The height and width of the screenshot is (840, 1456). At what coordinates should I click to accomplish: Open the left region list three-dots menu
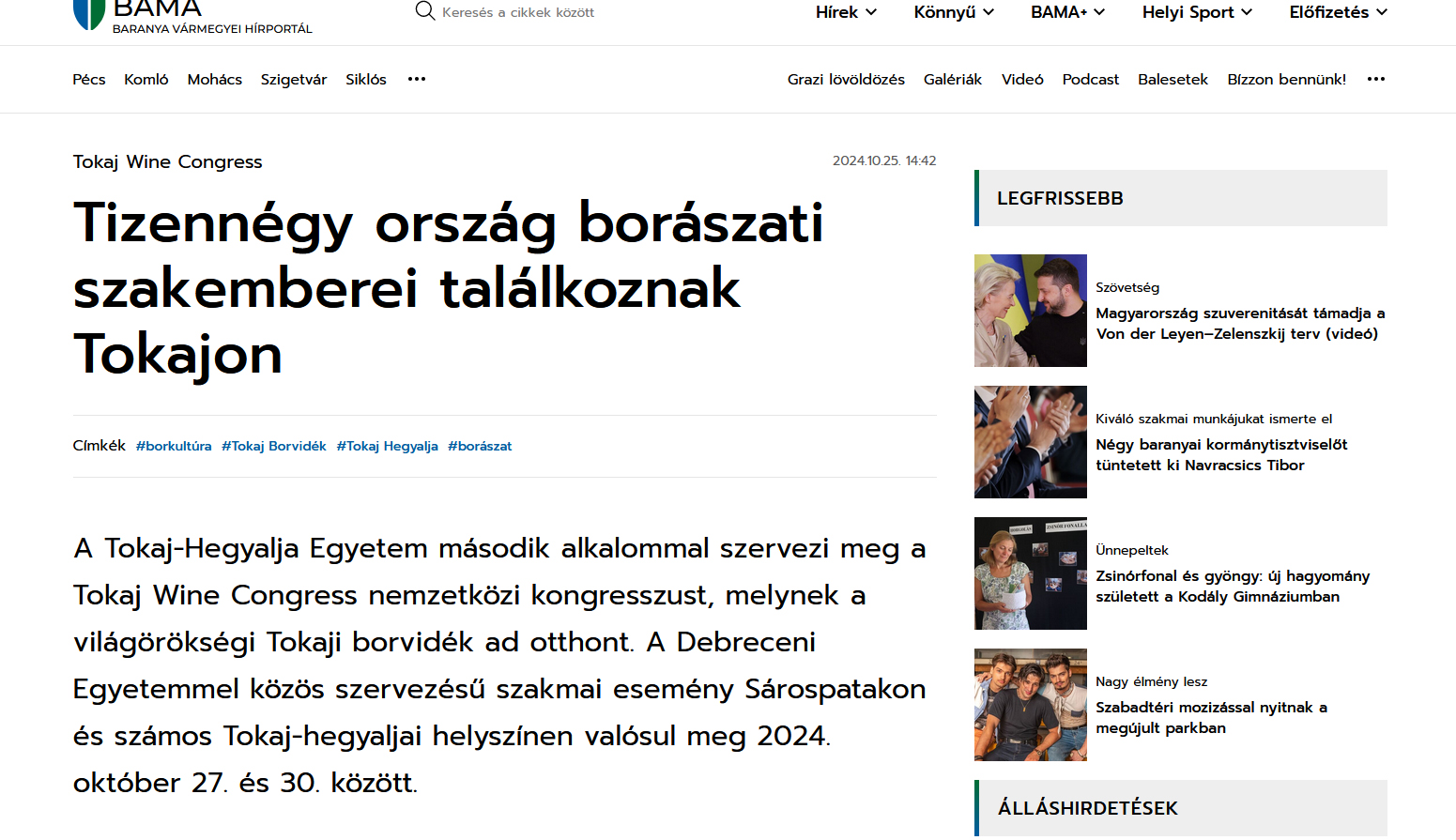[417, 79]
